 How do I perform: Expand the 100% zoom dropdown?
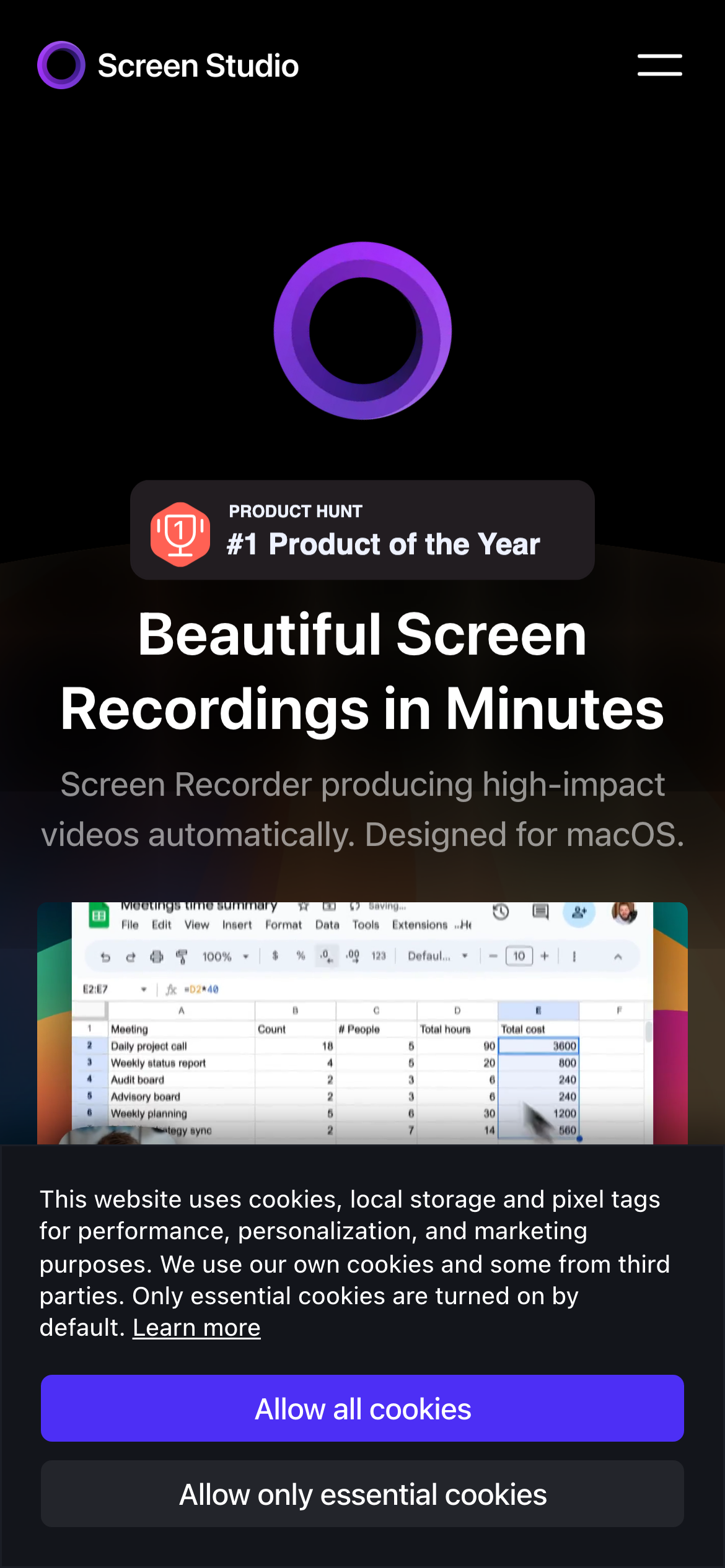point(226,957)
